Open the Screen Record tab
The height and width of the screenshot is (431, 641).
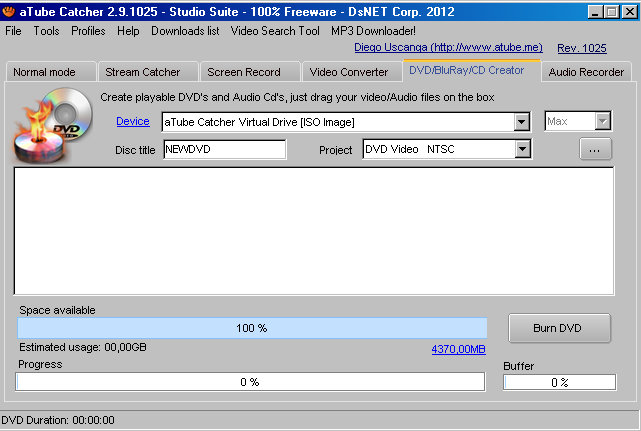244,72
